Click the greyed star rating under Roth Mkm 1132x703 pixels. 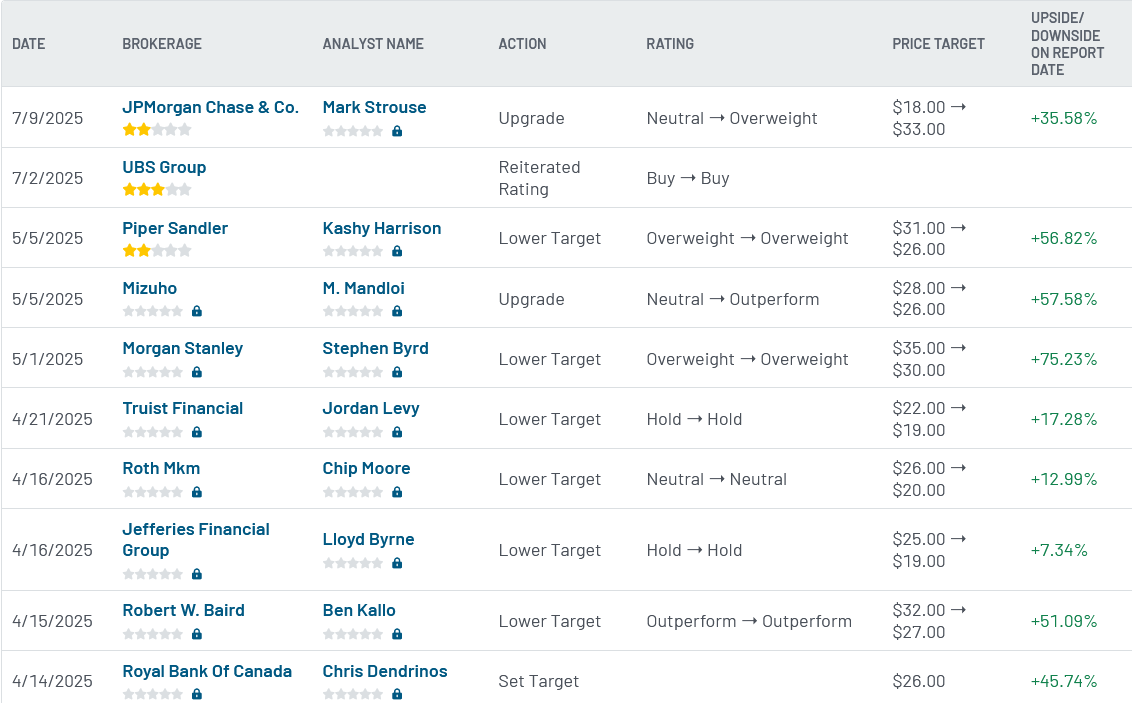pos(153,492)
